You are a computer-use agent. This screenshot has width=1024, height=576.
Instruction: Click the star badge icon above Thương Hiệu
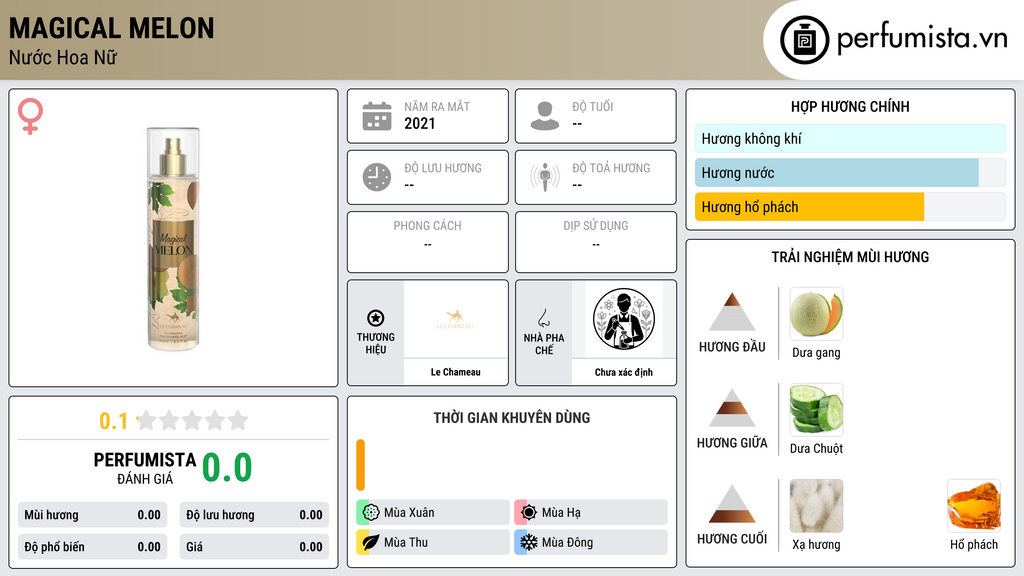[x=376, y=318]
